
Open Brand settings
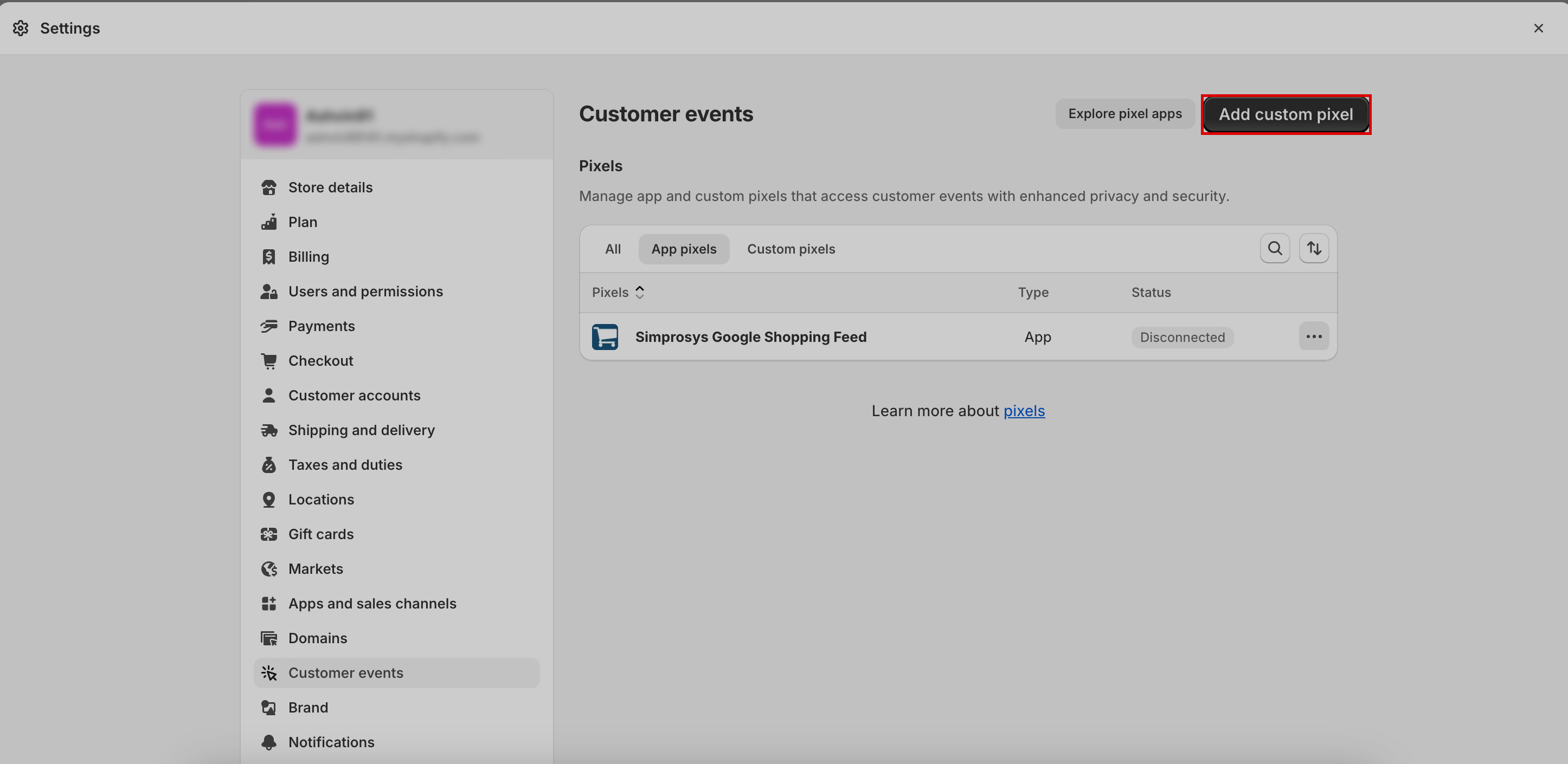(x=396, y=708)
